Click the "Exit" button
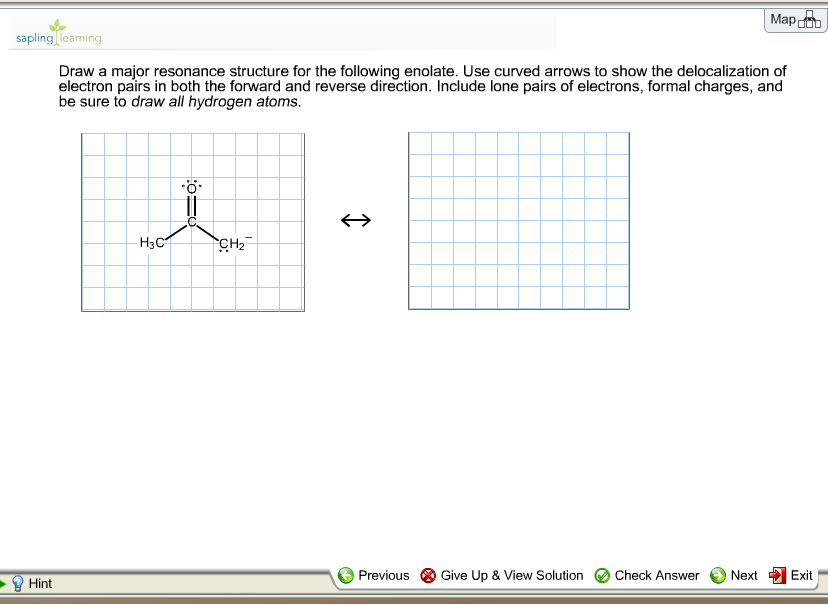828x605 pixels. click(x=800, y=575)
